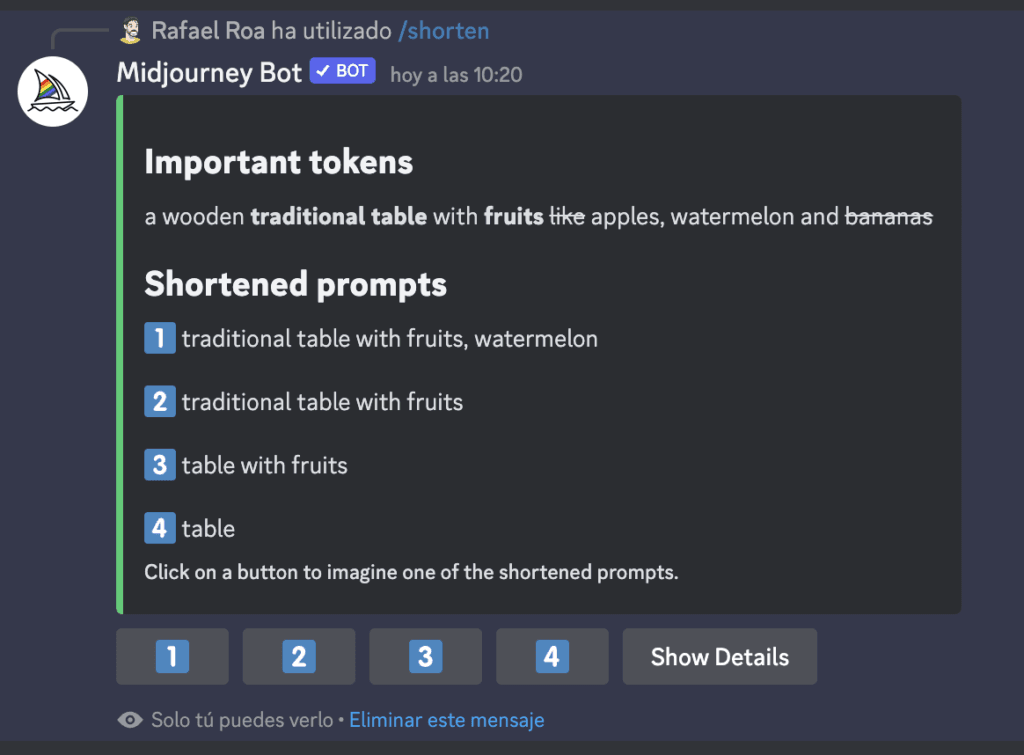Click the "Eliminar este mensaje" link
This screenshot has height=755, width=1024.
[446, 720]
